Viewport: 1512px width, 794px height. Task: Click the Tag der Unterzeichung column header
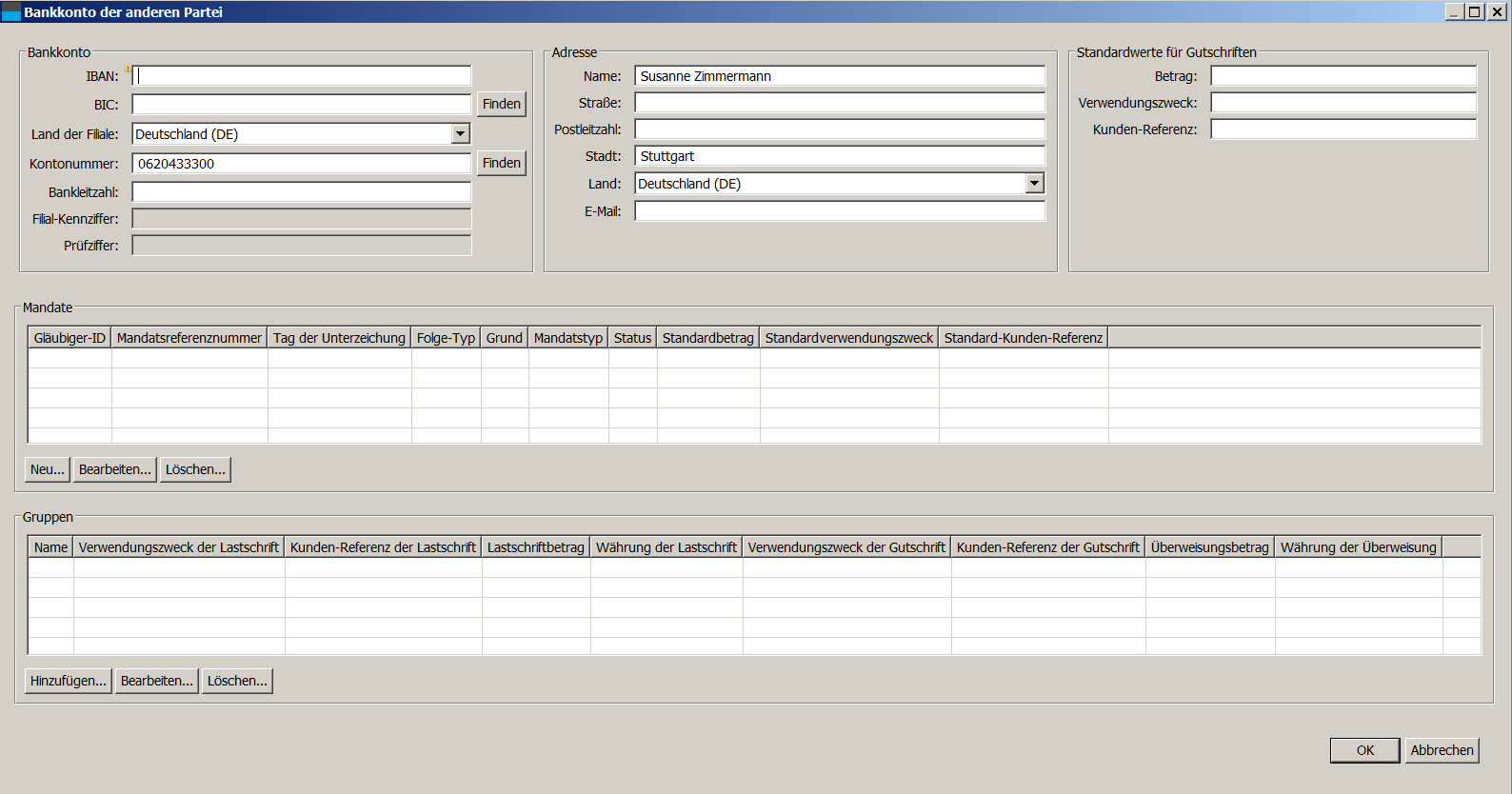coord(339,338)
